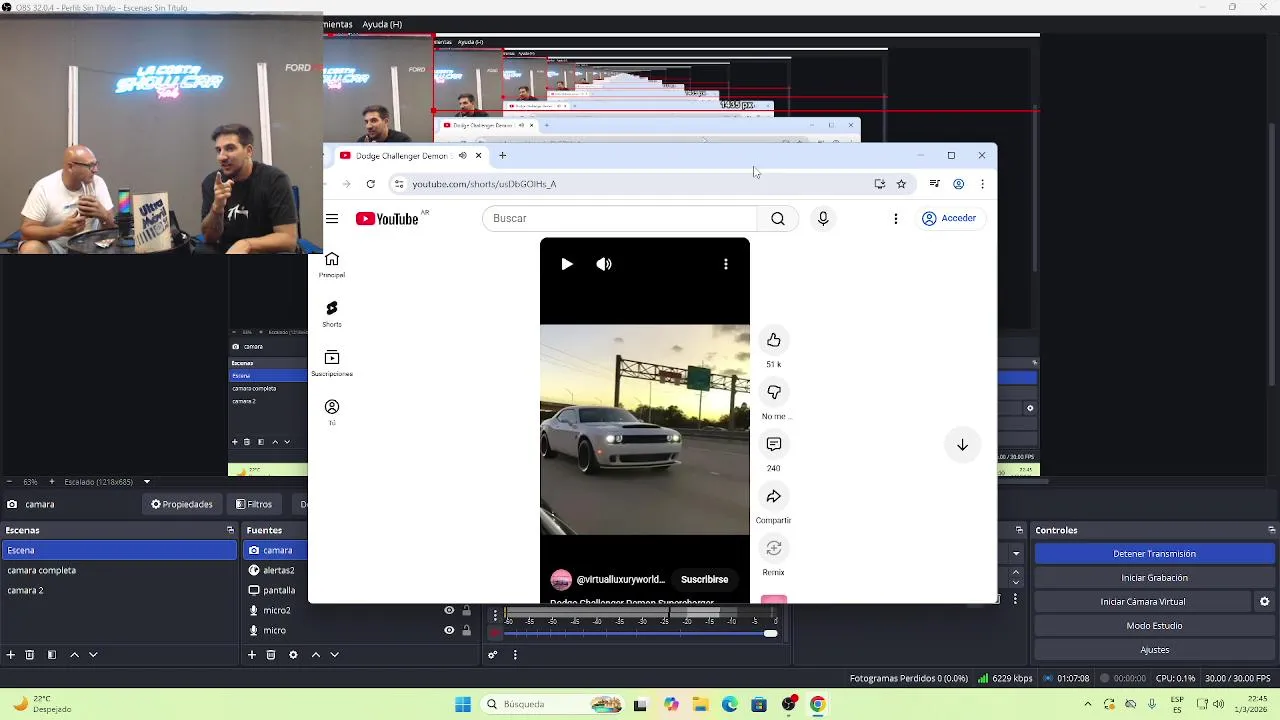Click the Compartir share icon
This screenshot has width=1280, height=720.
773,496
